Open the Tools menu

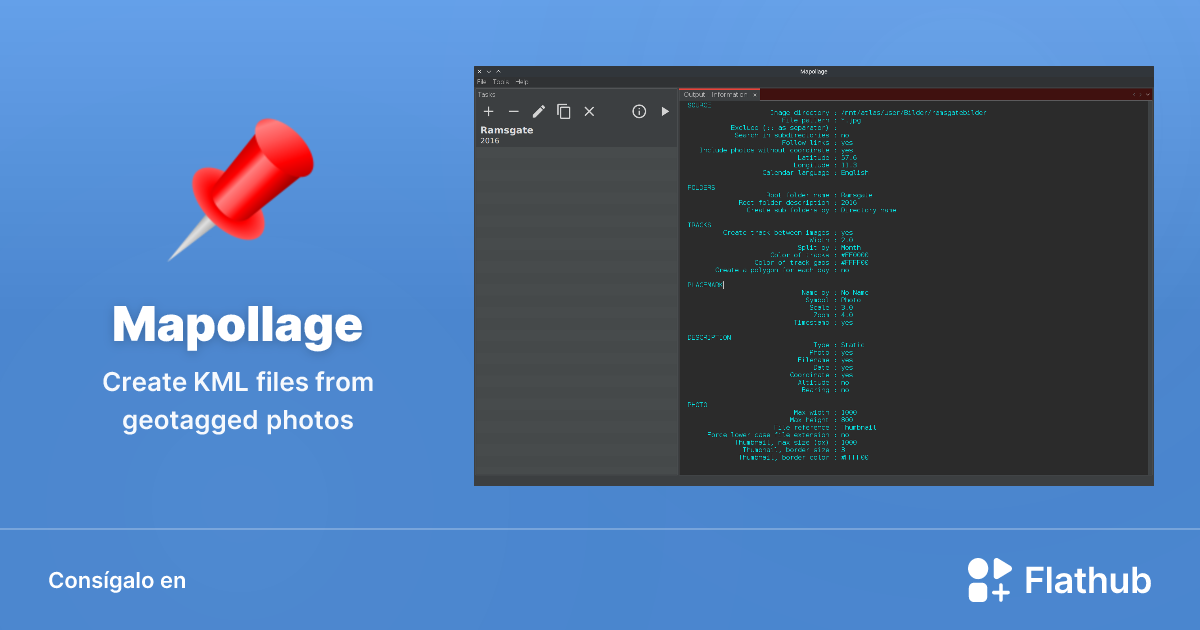pyautogui.click(x=500, y=81)
